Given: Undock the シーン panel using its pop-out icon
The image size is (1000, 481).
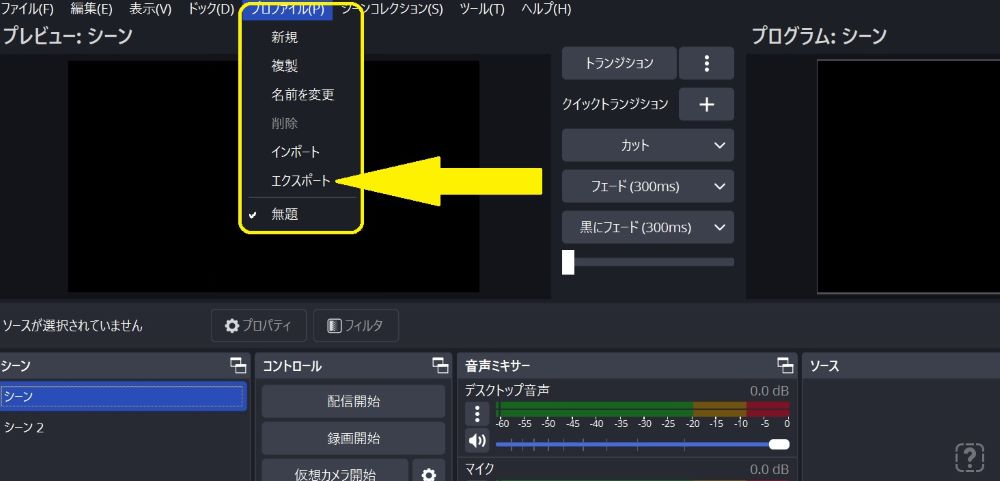Looking at the screenshot, I should point(238,366).
